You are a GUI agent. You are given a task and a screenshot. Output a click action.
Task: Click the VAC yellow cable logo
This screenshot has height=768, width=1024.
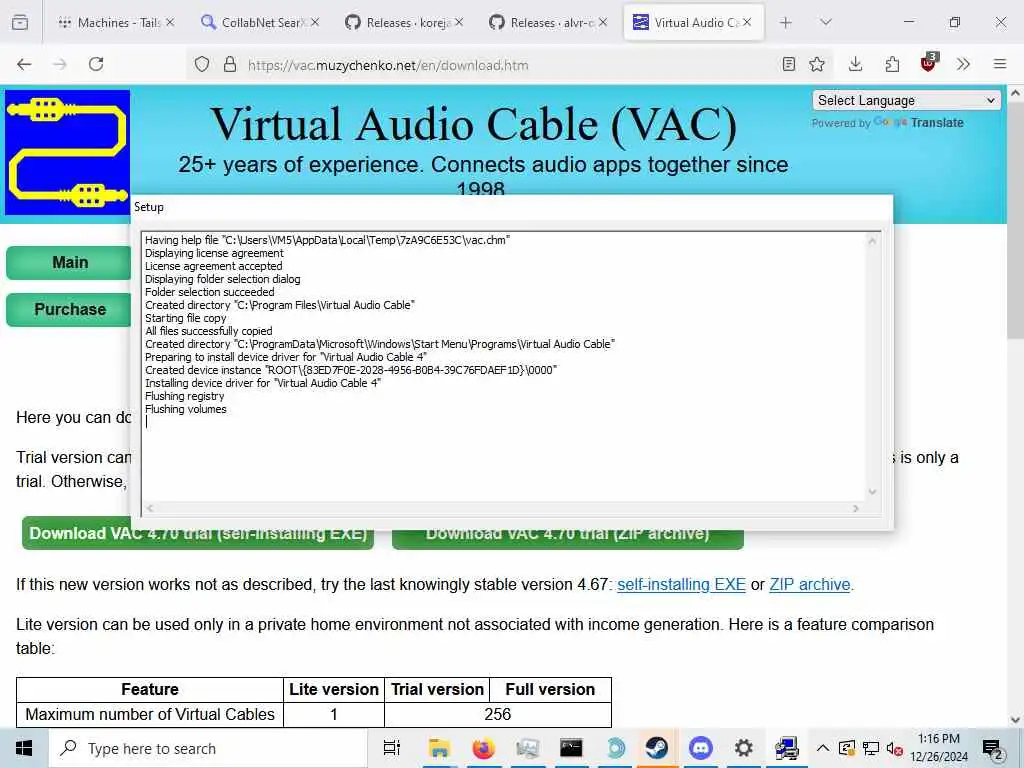(67, 153)
